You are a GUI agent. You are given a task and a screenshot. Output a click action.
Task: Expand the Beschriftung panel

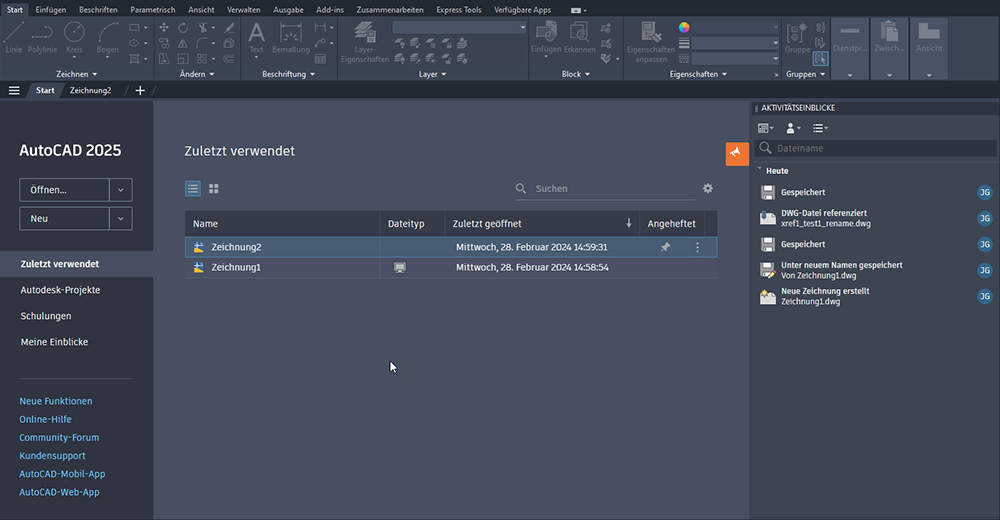(x=288, y=74)
